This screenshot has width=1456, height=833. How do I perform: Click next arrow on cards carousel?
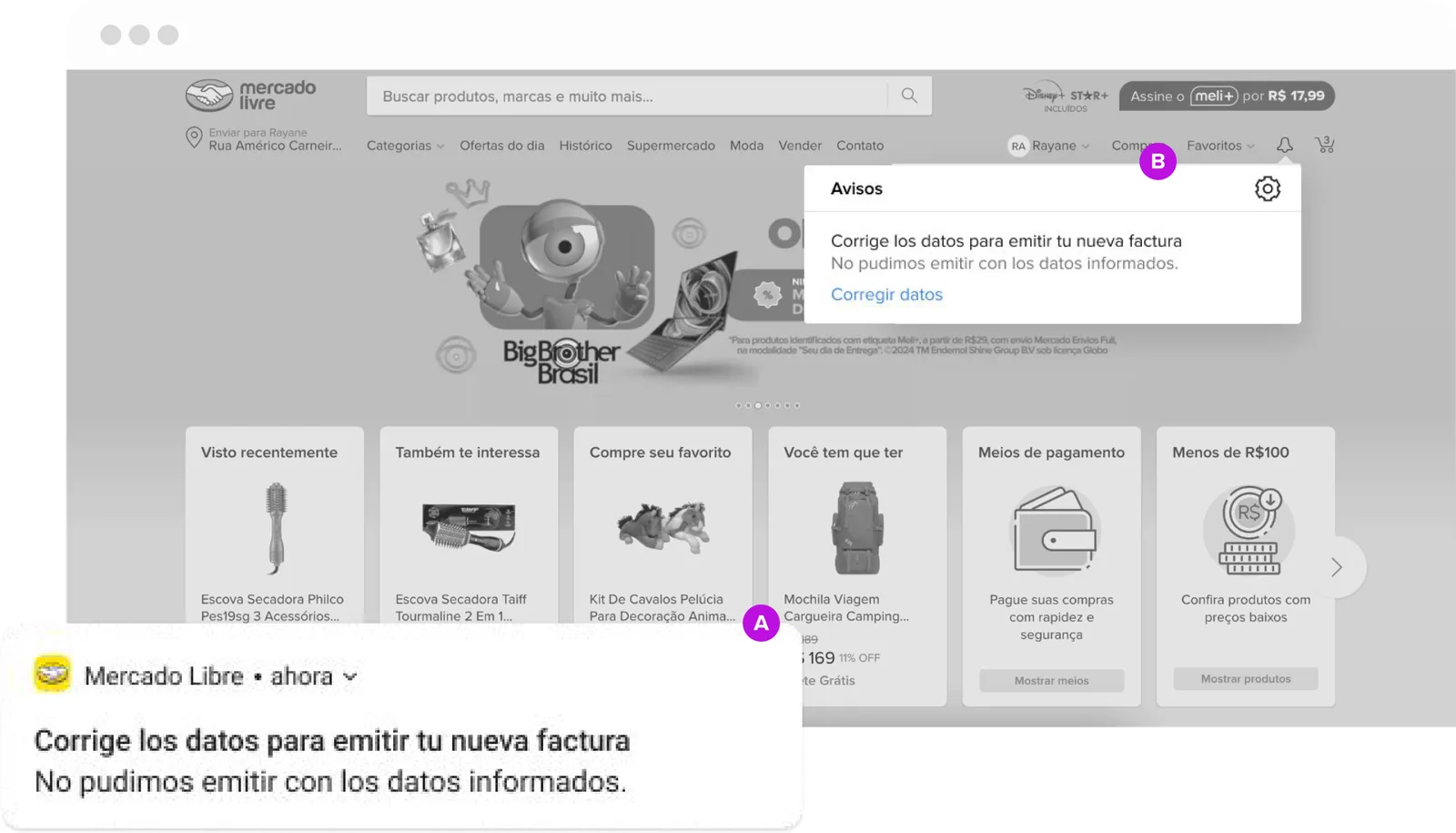click(1336, 567)
